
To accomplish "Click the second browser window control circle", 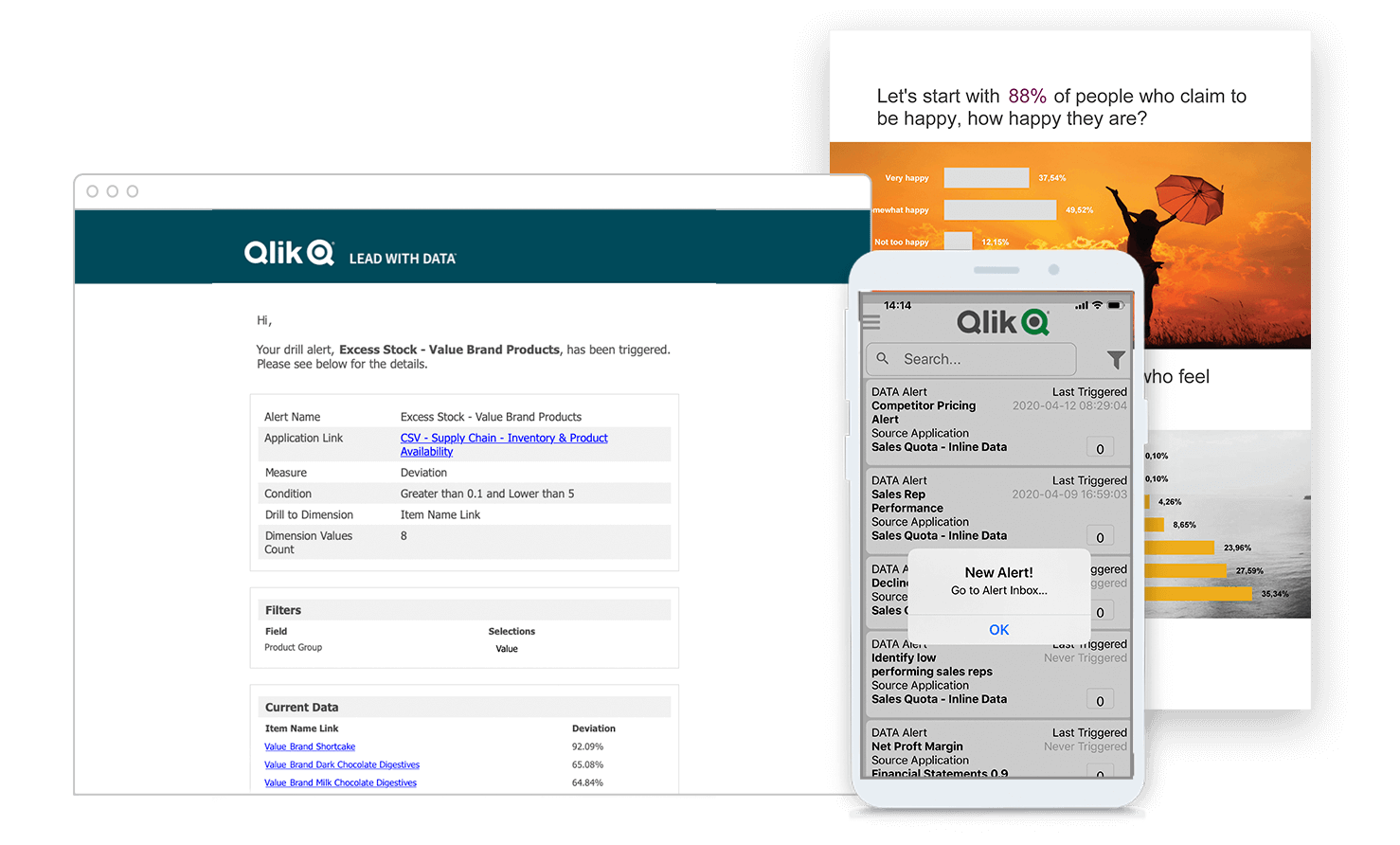I will tap(113, 191).
